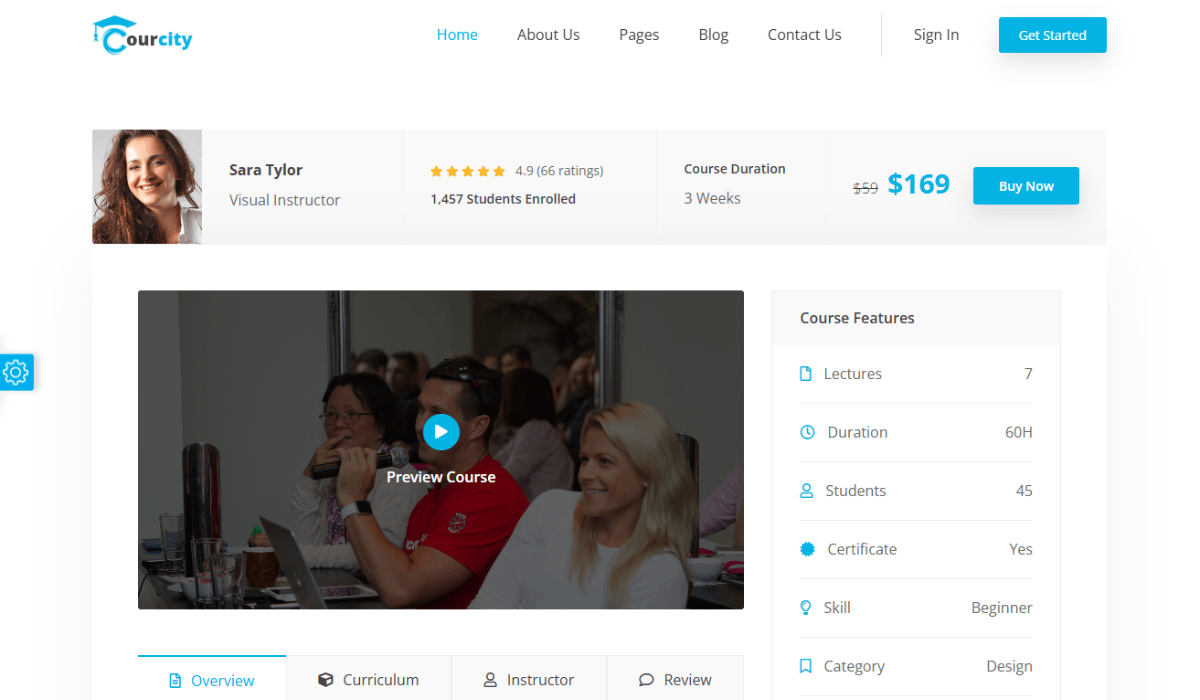Click the Lectures document icon

(x=806, y=374)
